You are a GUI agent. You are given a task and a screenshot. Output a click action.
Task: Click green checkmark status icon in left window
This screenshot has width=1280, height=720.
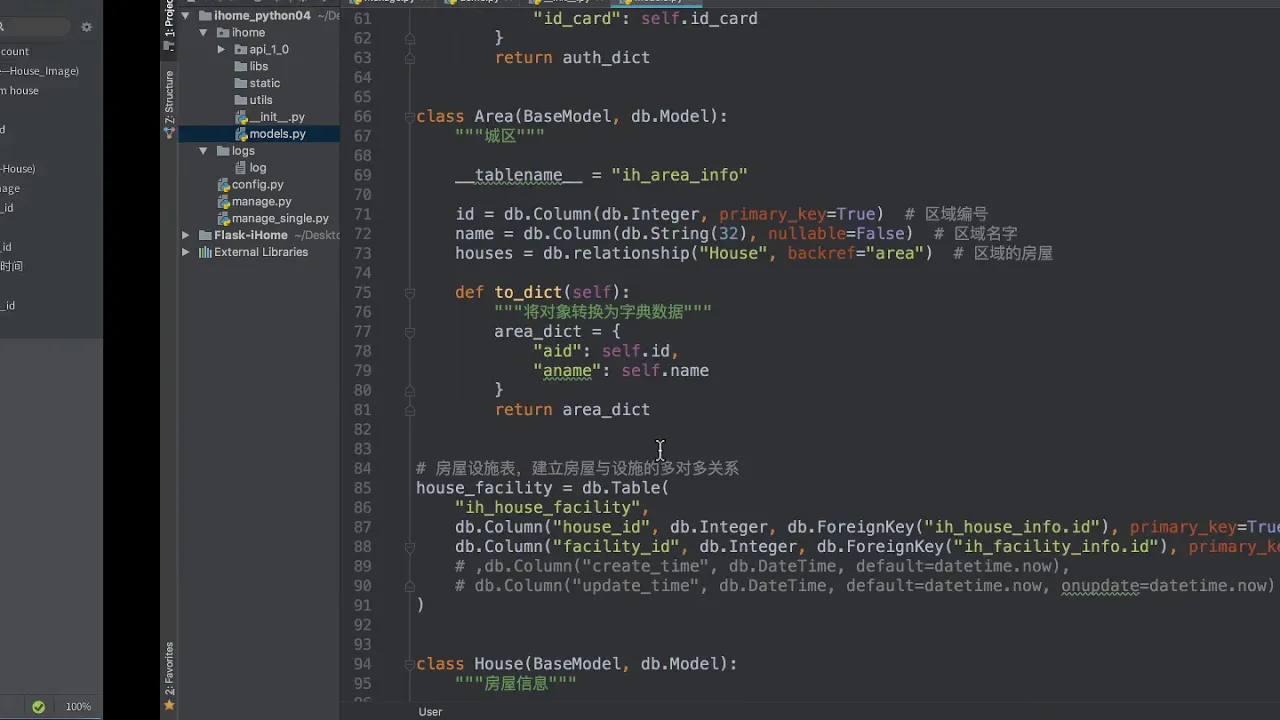click(x=38, y=706)
